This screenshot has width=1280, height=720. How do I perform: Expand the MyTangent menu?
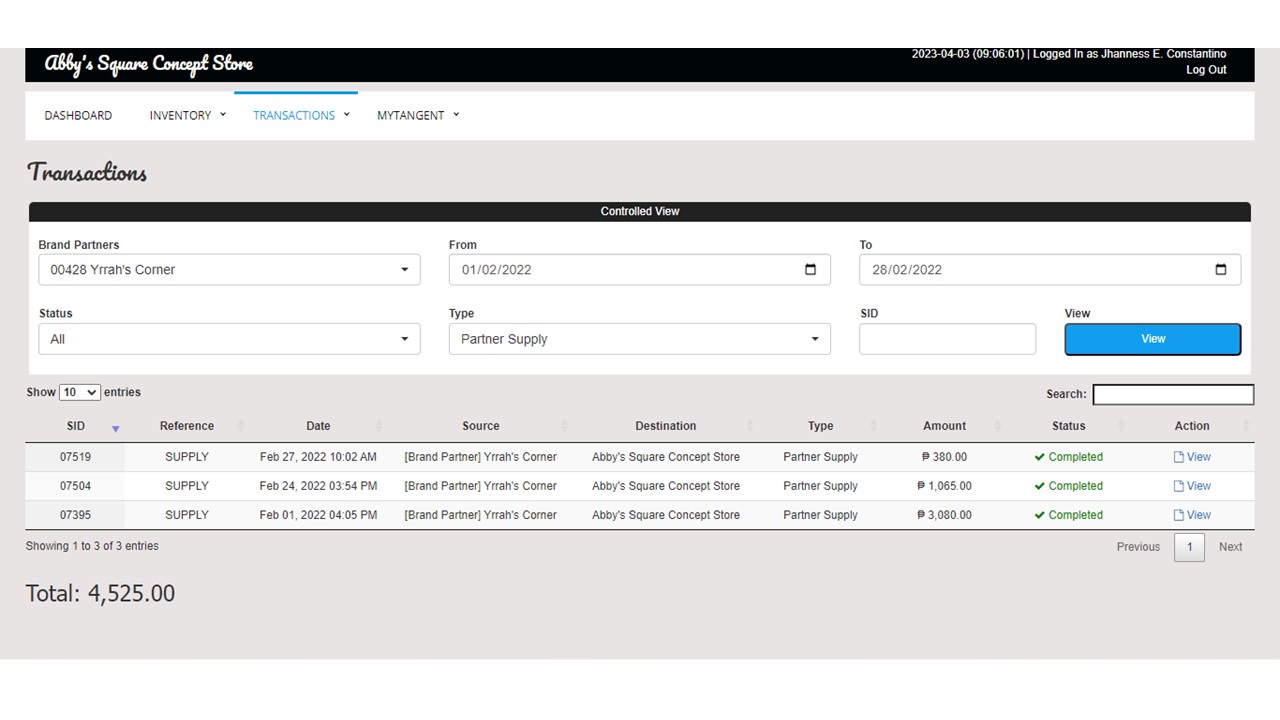point(456,115)
